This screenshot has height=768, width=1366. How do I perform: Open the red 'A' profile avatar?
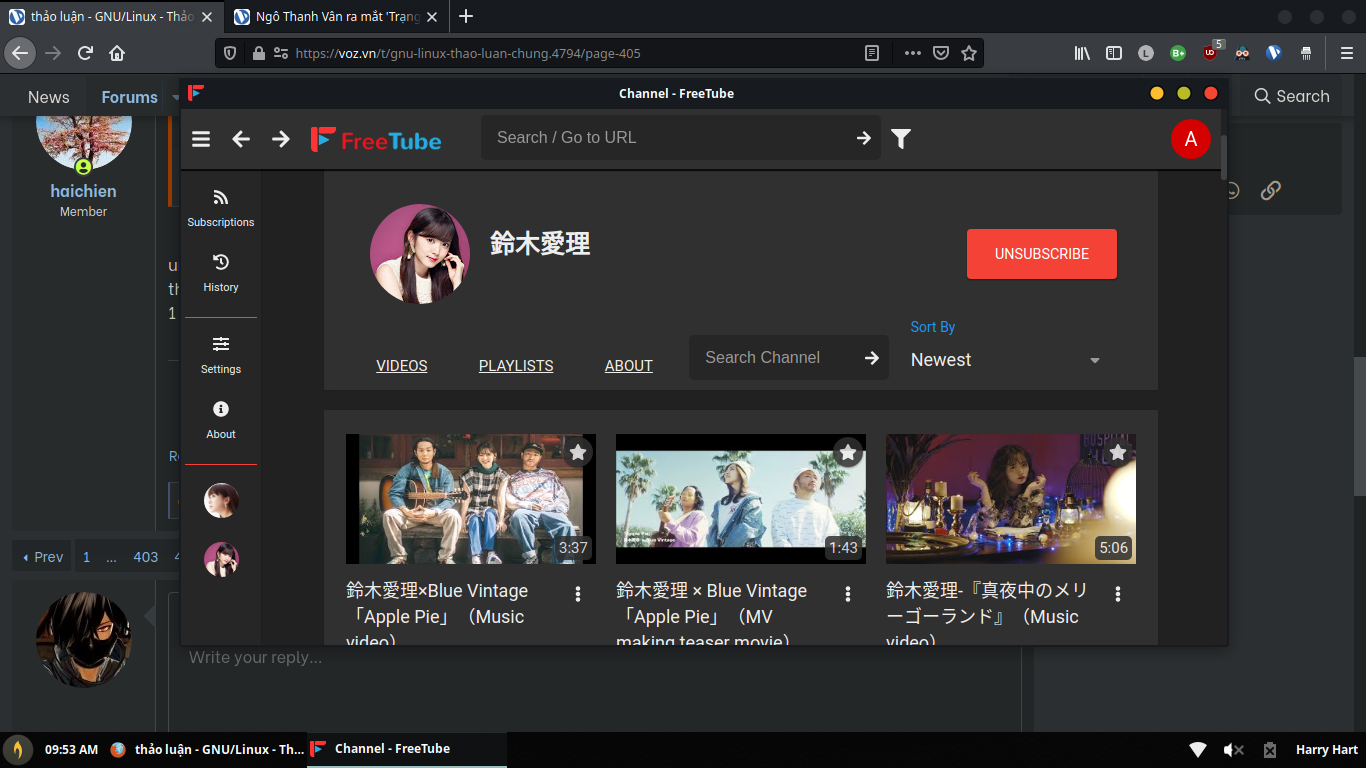pyautogui.click(x=1190, y=139)
